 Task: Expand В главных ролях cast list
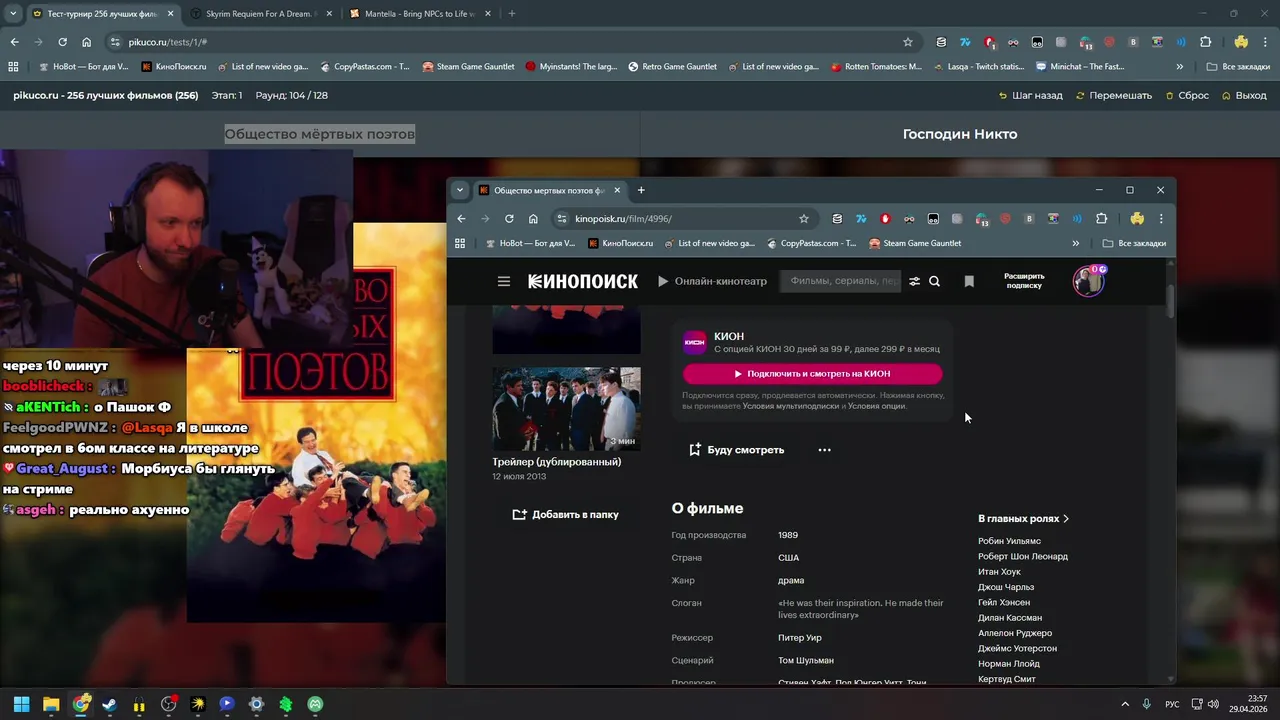point(1023,519)
